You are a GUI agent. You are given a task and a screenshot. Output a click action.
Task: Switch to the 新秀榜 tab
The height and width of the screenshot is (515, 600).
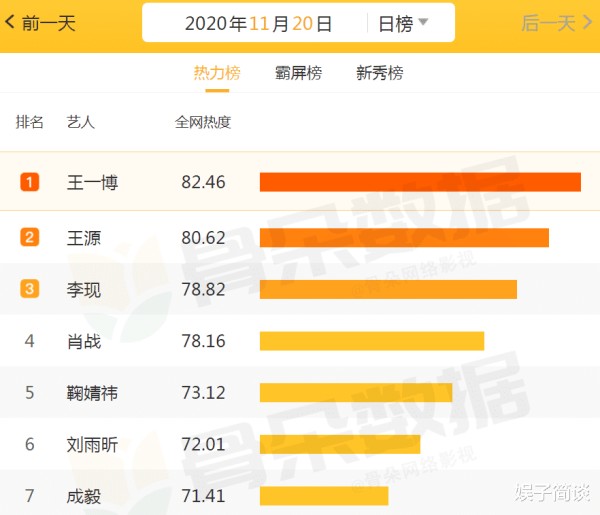[x=380, y=73]
